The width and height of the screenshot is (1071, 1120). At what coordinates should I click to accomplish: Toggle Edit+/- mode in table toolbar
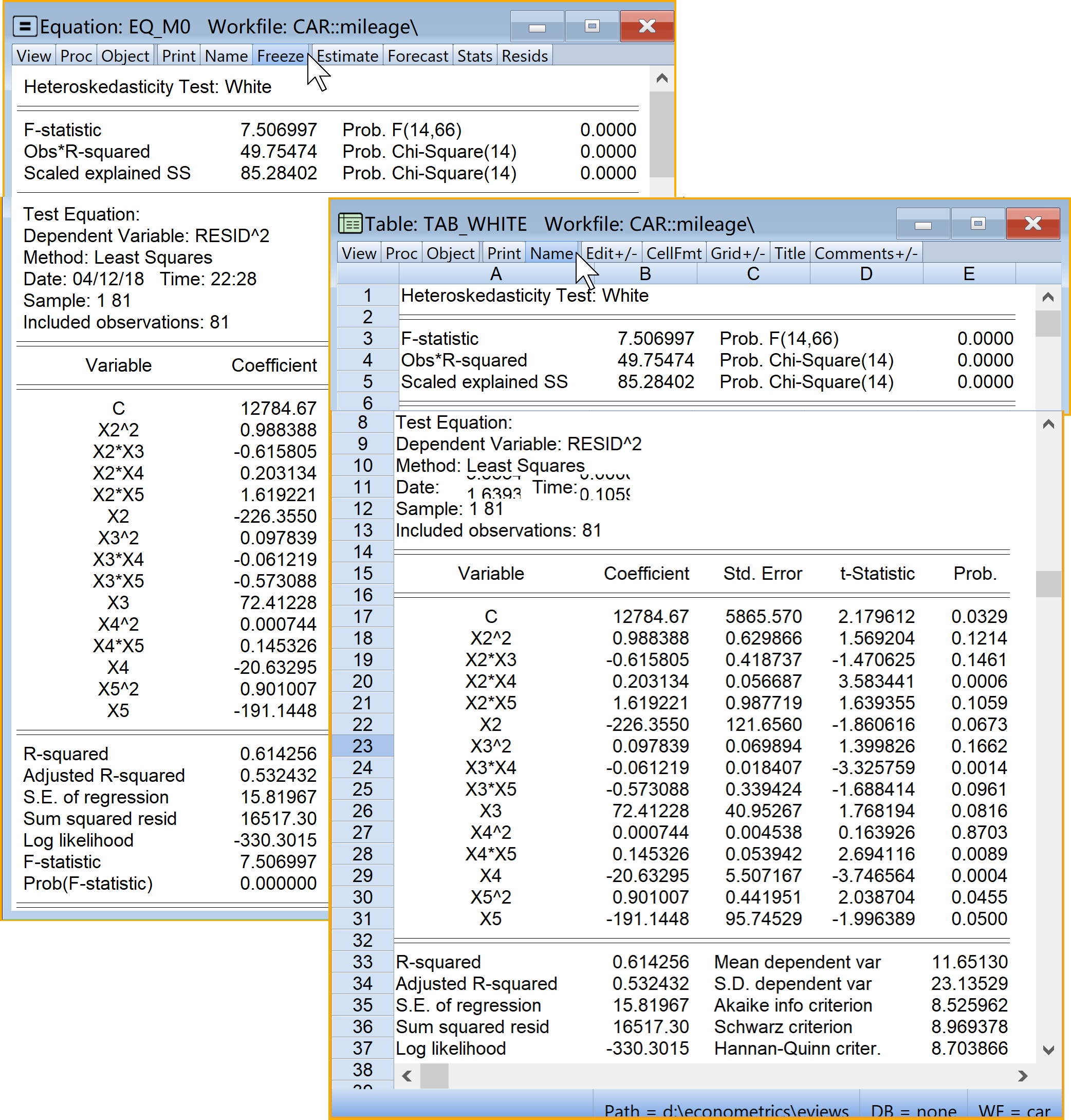611,253
